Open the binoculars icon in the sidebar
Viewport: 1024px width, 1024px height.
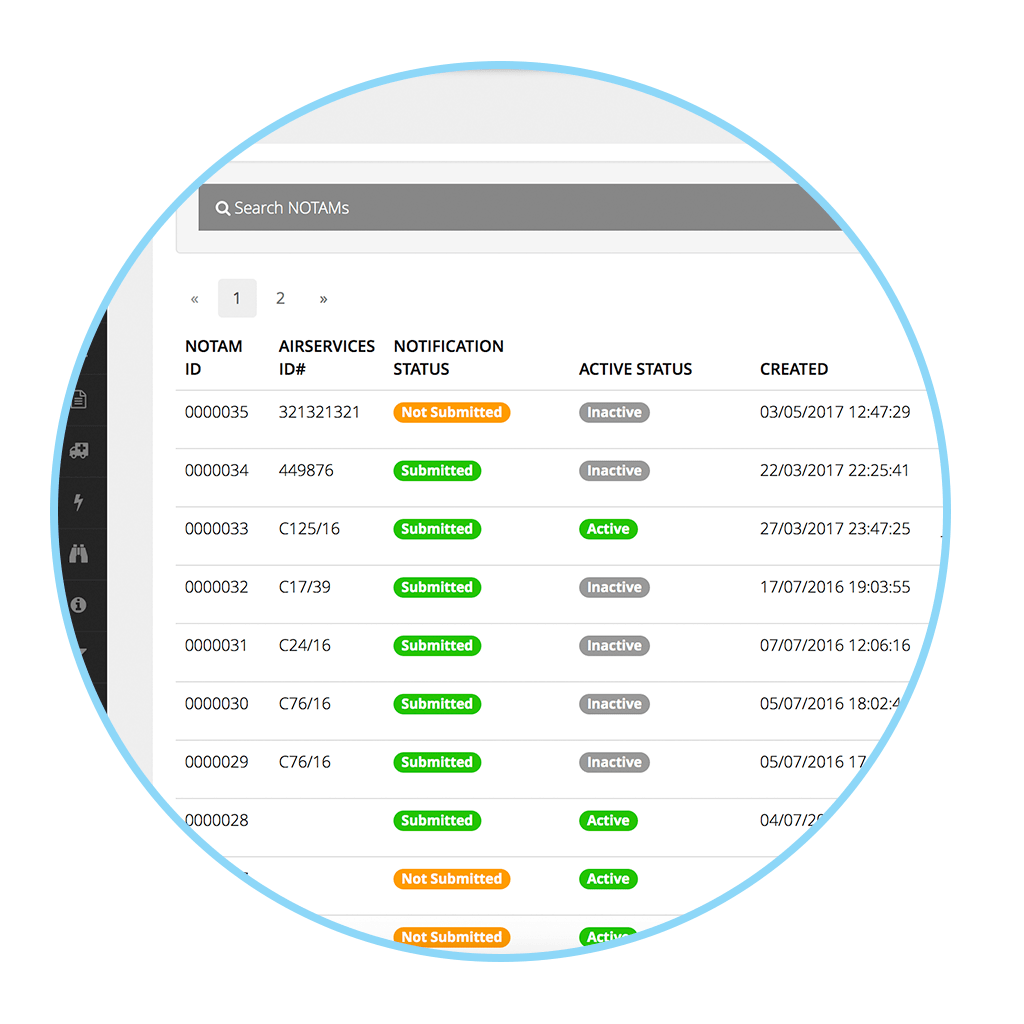click(79, 554)
